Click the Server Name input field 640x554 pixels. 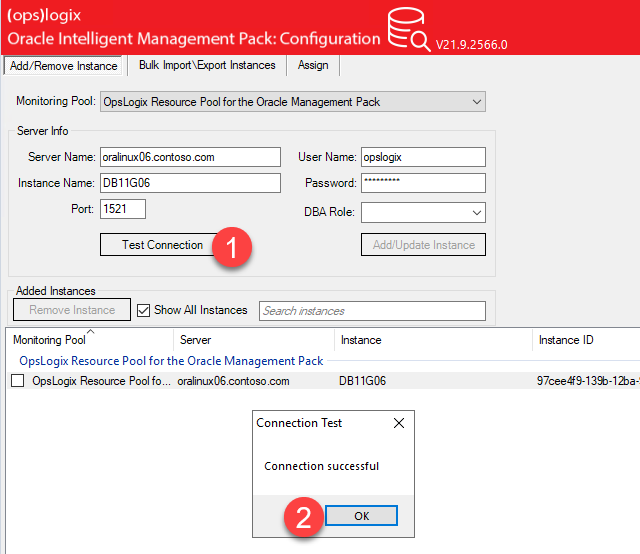[x=190, y=157]
